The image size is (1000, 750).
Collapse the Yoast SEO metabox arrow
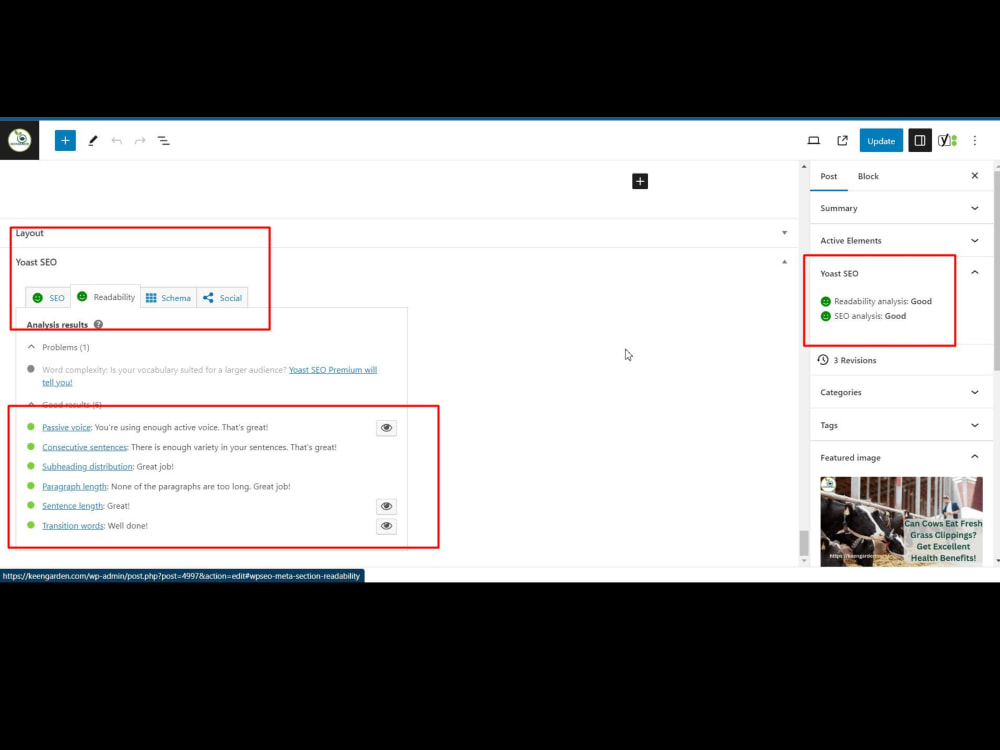[x=784, y=261]
